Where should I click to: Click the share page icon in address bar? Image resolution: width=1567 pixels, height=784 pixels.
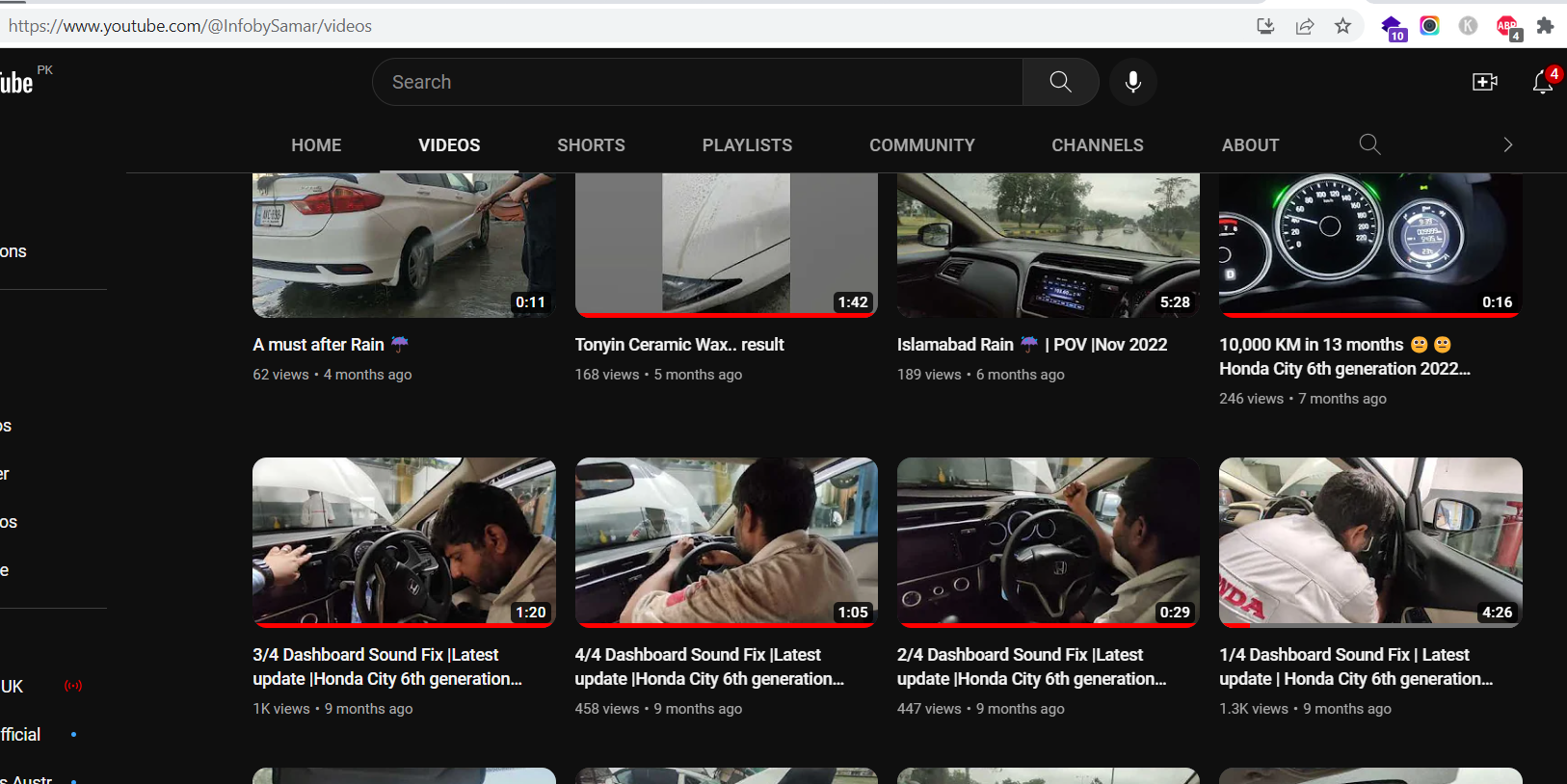pyautogui.click(x=1305, y=26)
